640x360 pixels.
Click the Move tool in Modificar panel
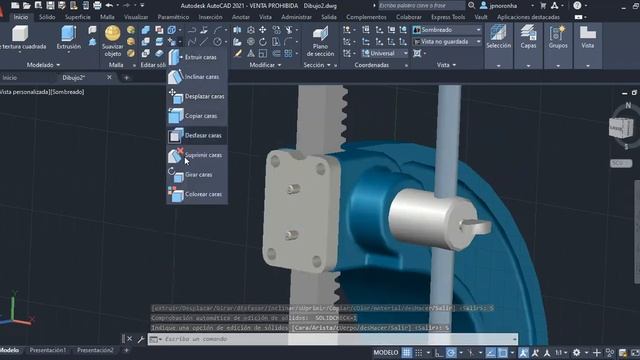[x=263, y=30]
